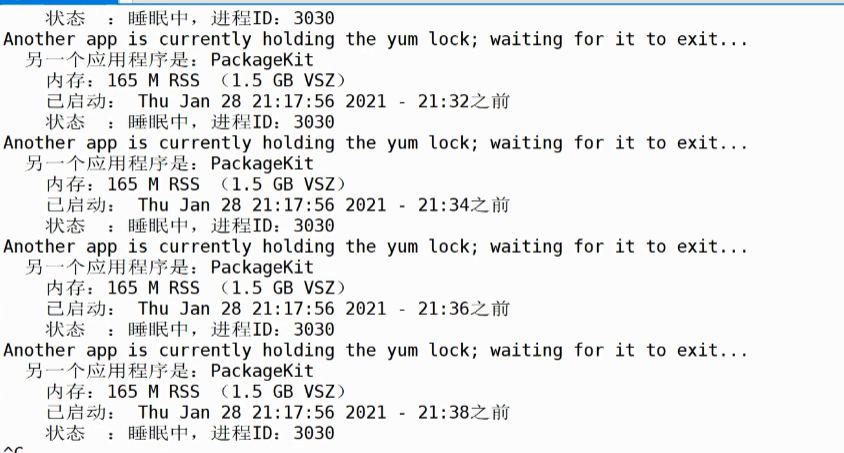The width and height of the screenshot is (844, 453).
Task: Click the second 内存 165 M RSS line
Action: (196, 184)
